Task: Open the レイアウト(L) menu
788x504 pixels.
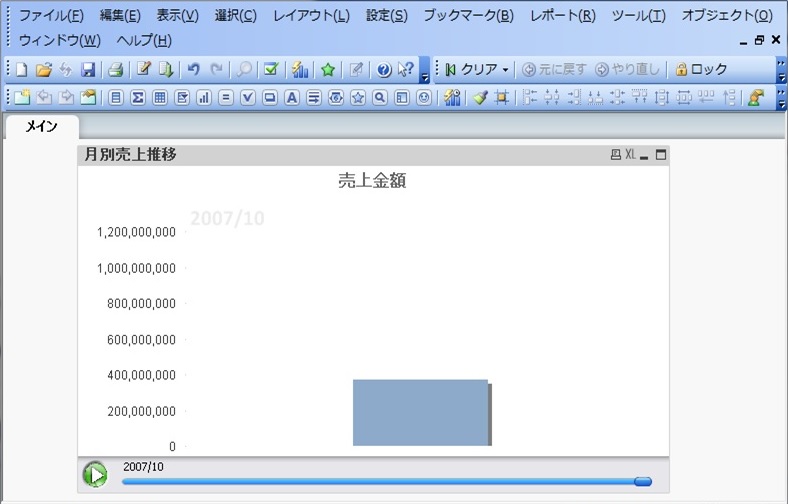Action: pyautogui.click(x=311, y=16)
